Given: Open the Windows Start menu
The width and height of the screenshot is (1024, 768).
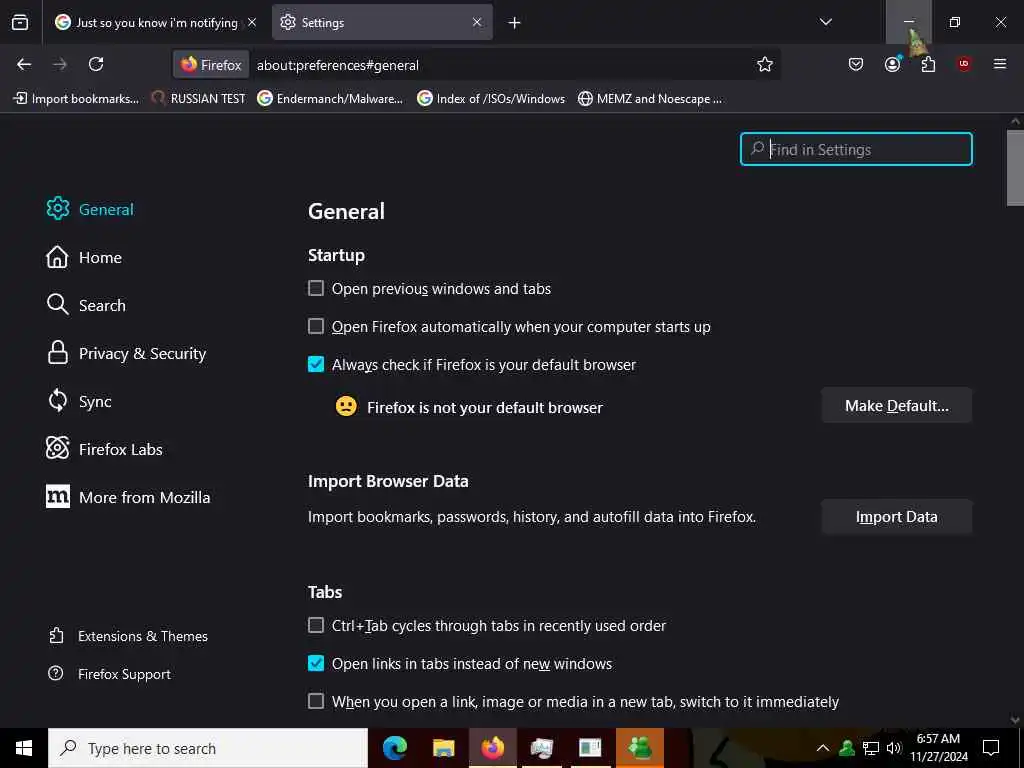Looking at the screenshot, I should click(x=24, y=748).
